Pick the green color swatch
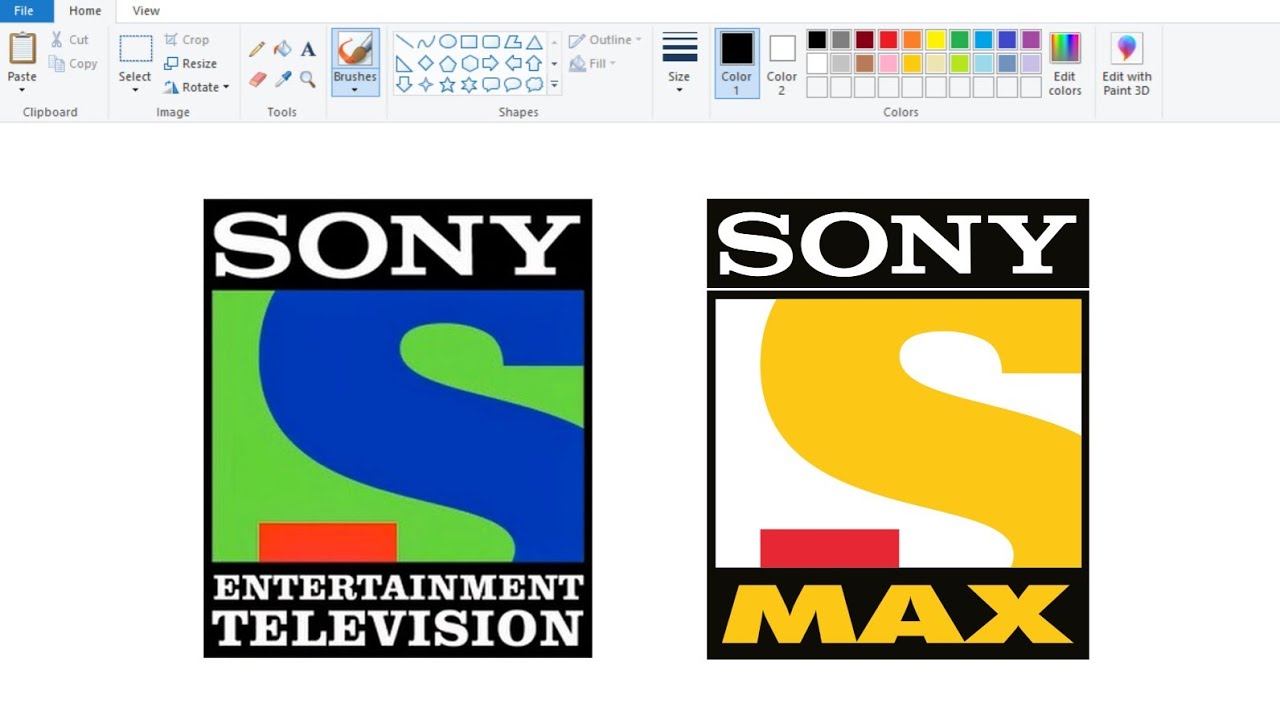The height and width of the screenshot is (720, 1280). tap(960, 40)
